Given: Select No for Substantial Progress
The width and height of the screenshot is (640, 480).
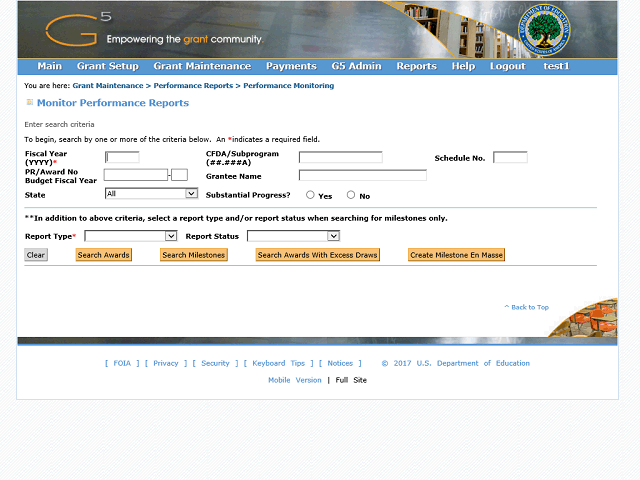Looking at the screenshot, I should pos(351,195).
